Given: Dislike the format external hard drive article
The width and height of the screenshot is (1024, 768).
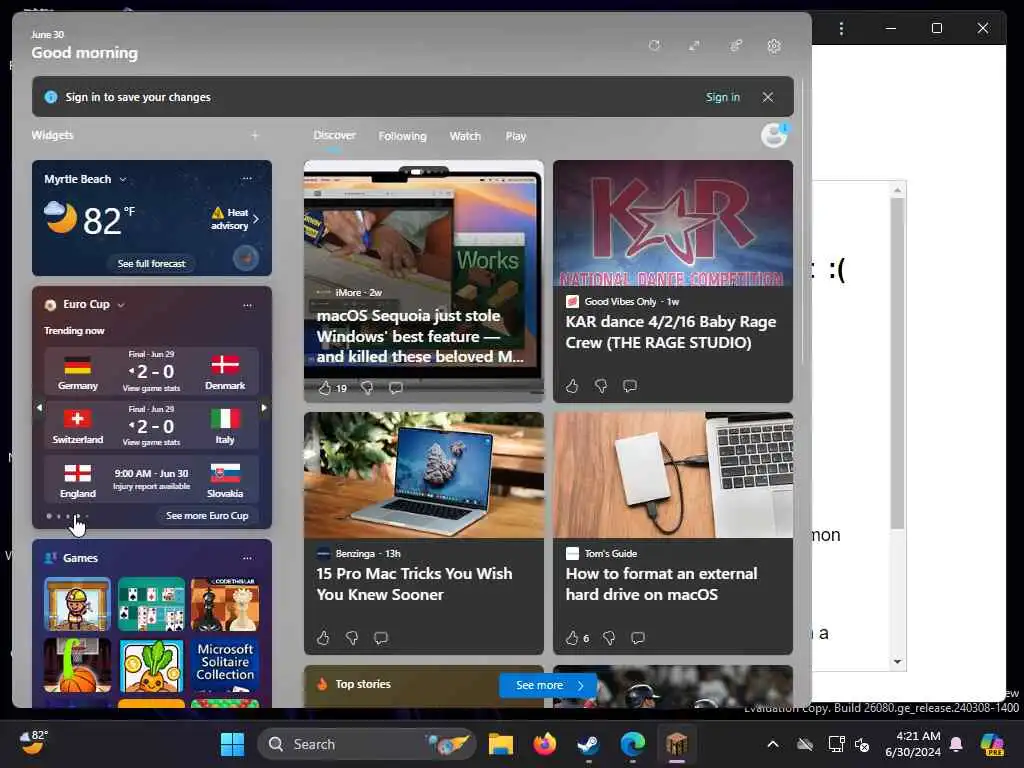Looking at the screenshot, I should tap(609, 637).
